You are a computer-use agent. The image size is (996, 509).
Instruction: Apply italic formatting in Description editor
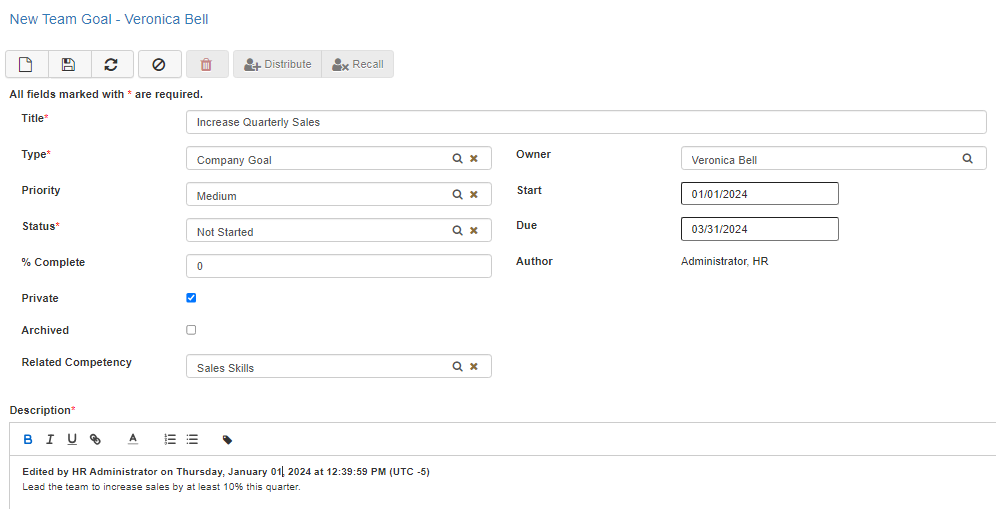[50, 439]
